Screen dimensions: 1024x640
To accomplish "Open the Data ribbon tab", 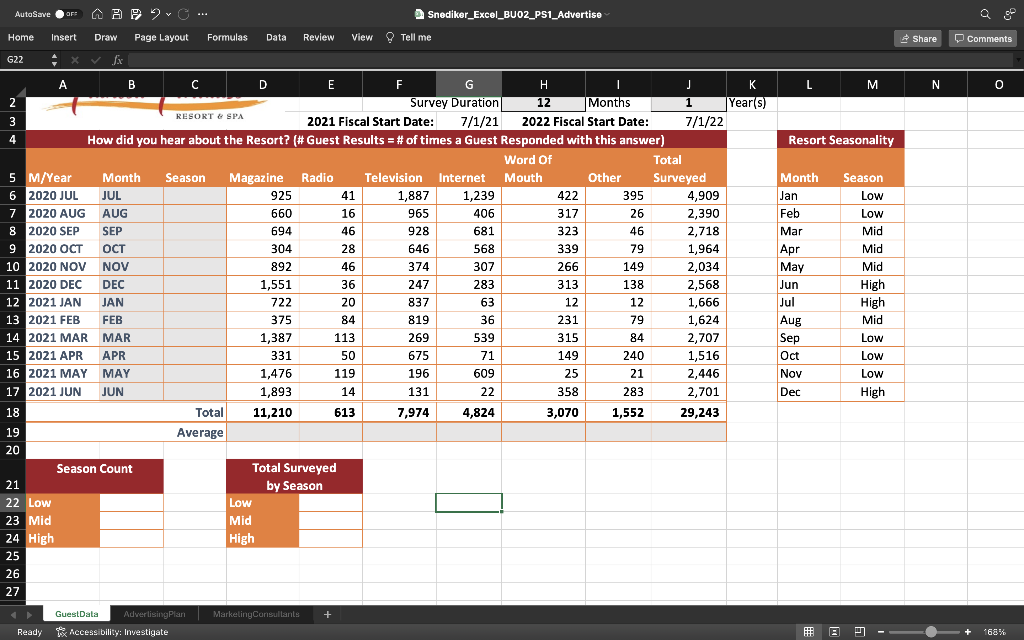I will click(x=276, y=37).
